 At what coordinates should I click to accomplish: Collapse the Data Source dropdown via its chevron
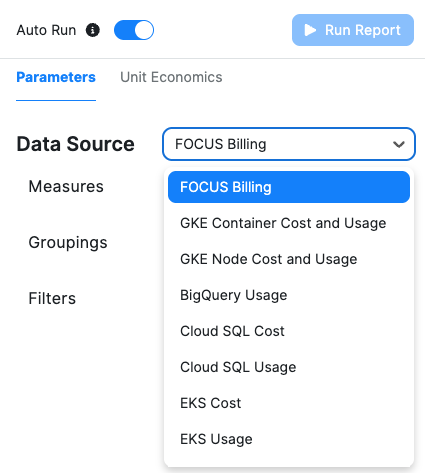399,144
